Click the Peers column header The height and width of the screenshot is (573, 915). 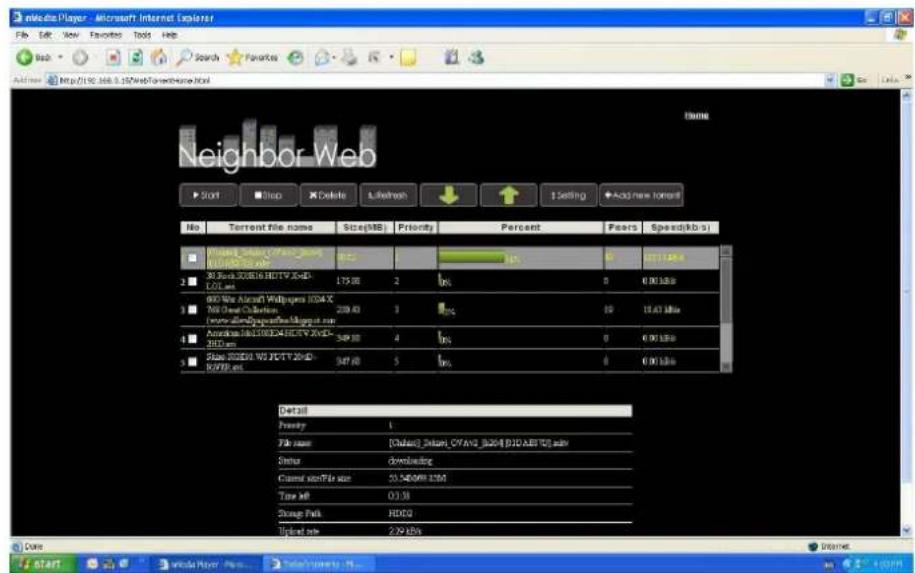pyautogui.click(x=623, y=228)
